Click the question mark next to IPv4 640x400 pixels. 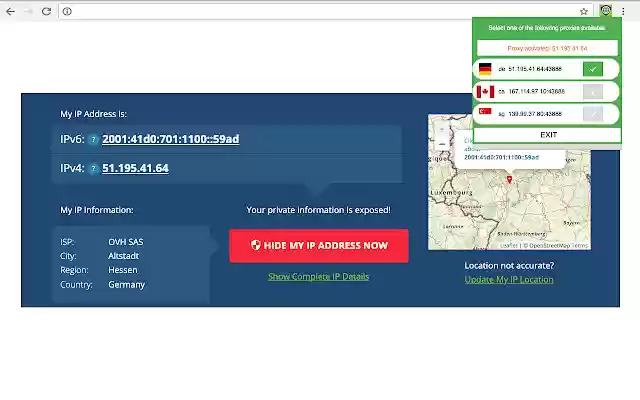[x=93, y=168]
